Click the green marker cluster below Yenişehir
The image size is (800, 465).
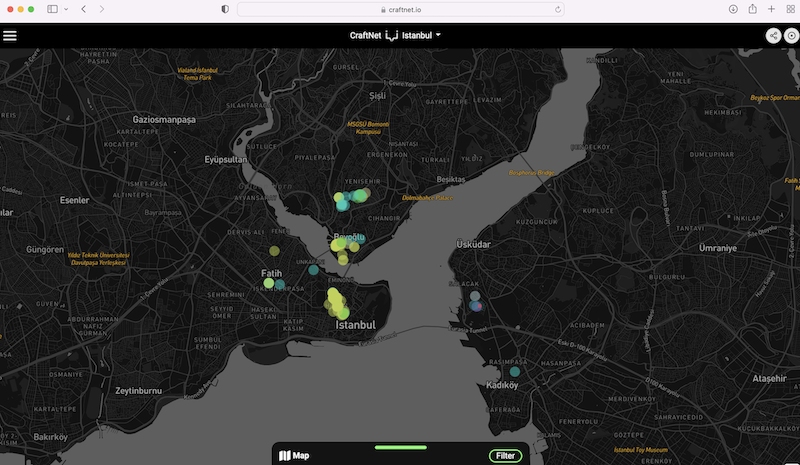(x=351, y=199)
